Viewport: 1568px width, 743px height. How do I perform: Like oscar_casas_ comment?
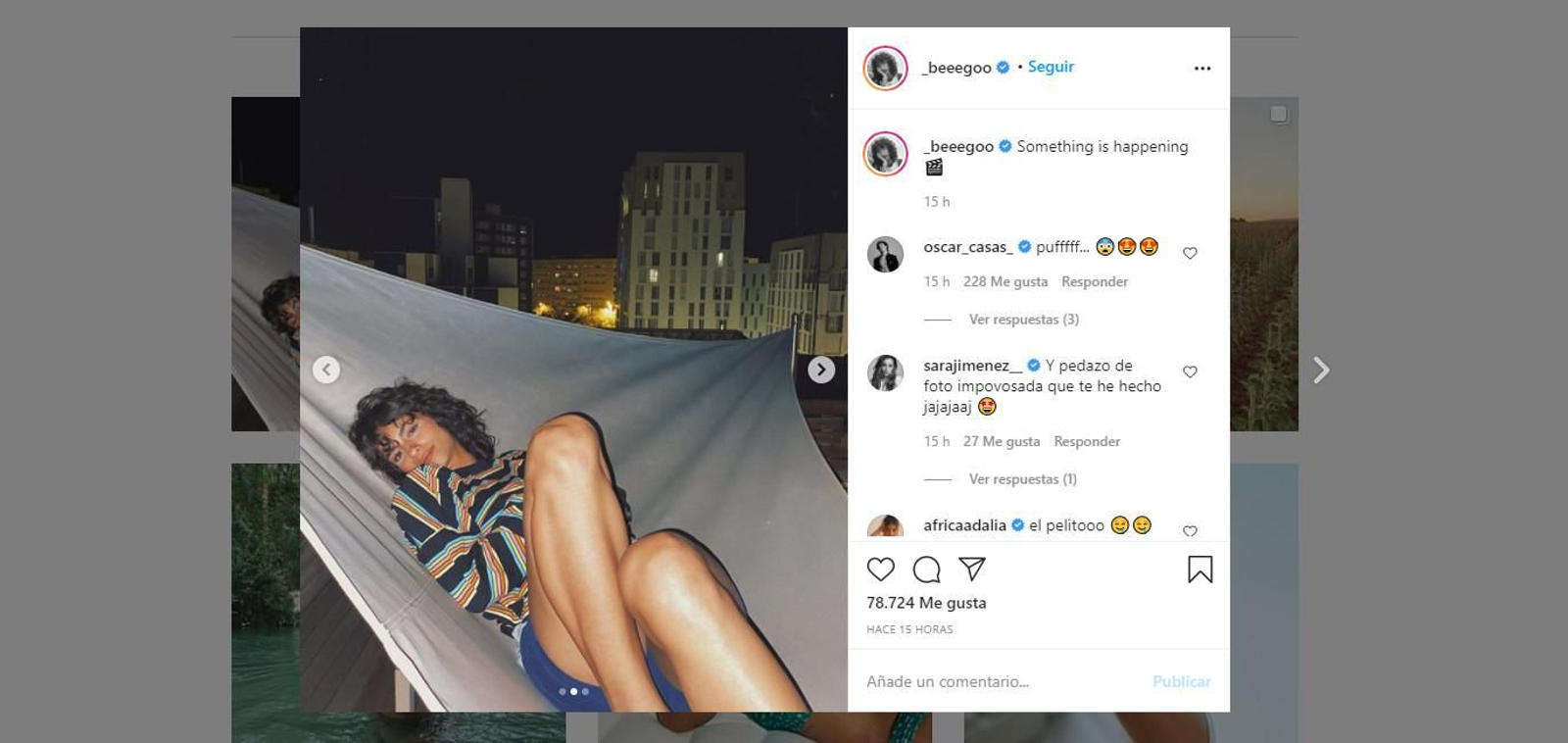tap(1190, 253)
